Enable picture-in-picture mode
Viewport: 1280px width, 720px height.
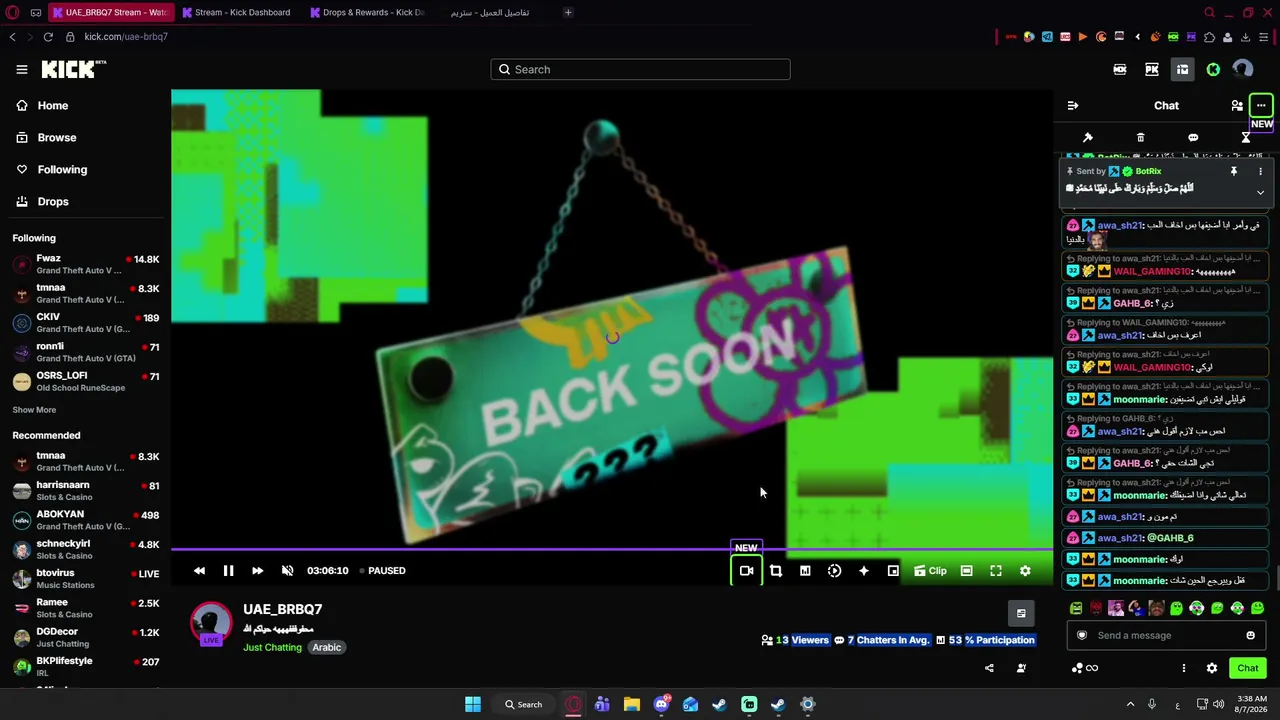893,570
